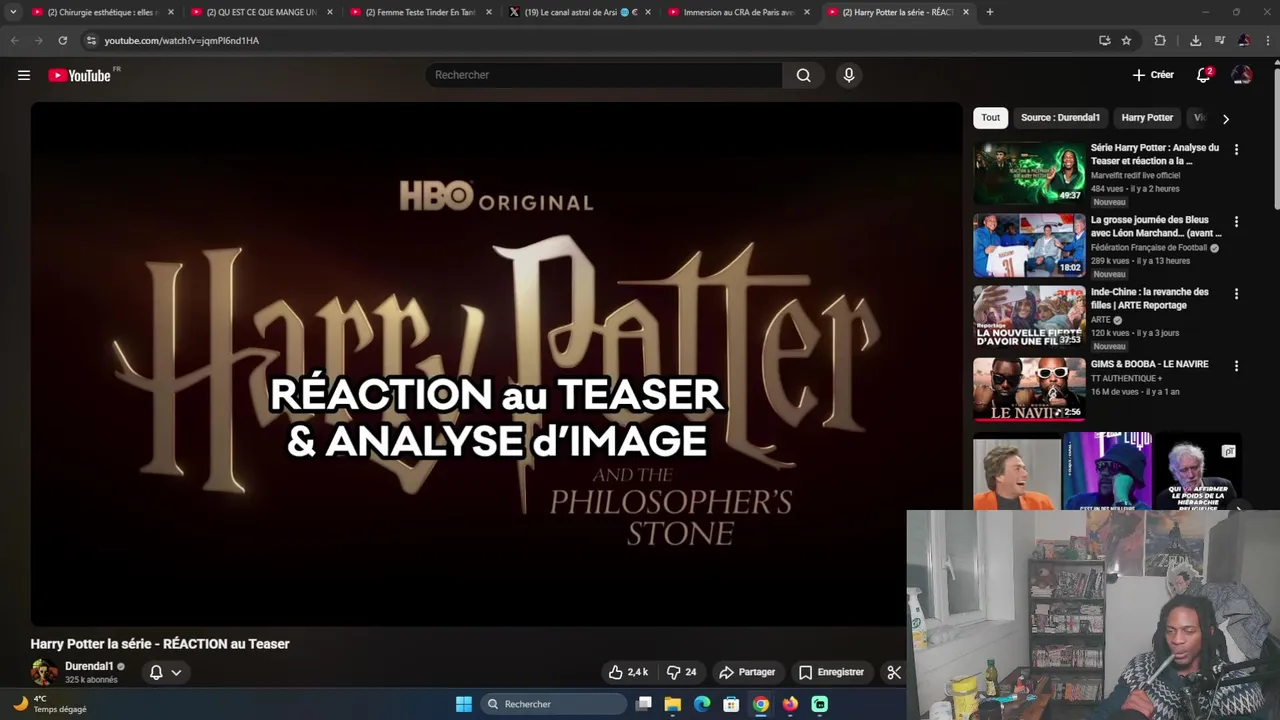
Task: Create a clip with scissors icon
Action: click(894, 672)
